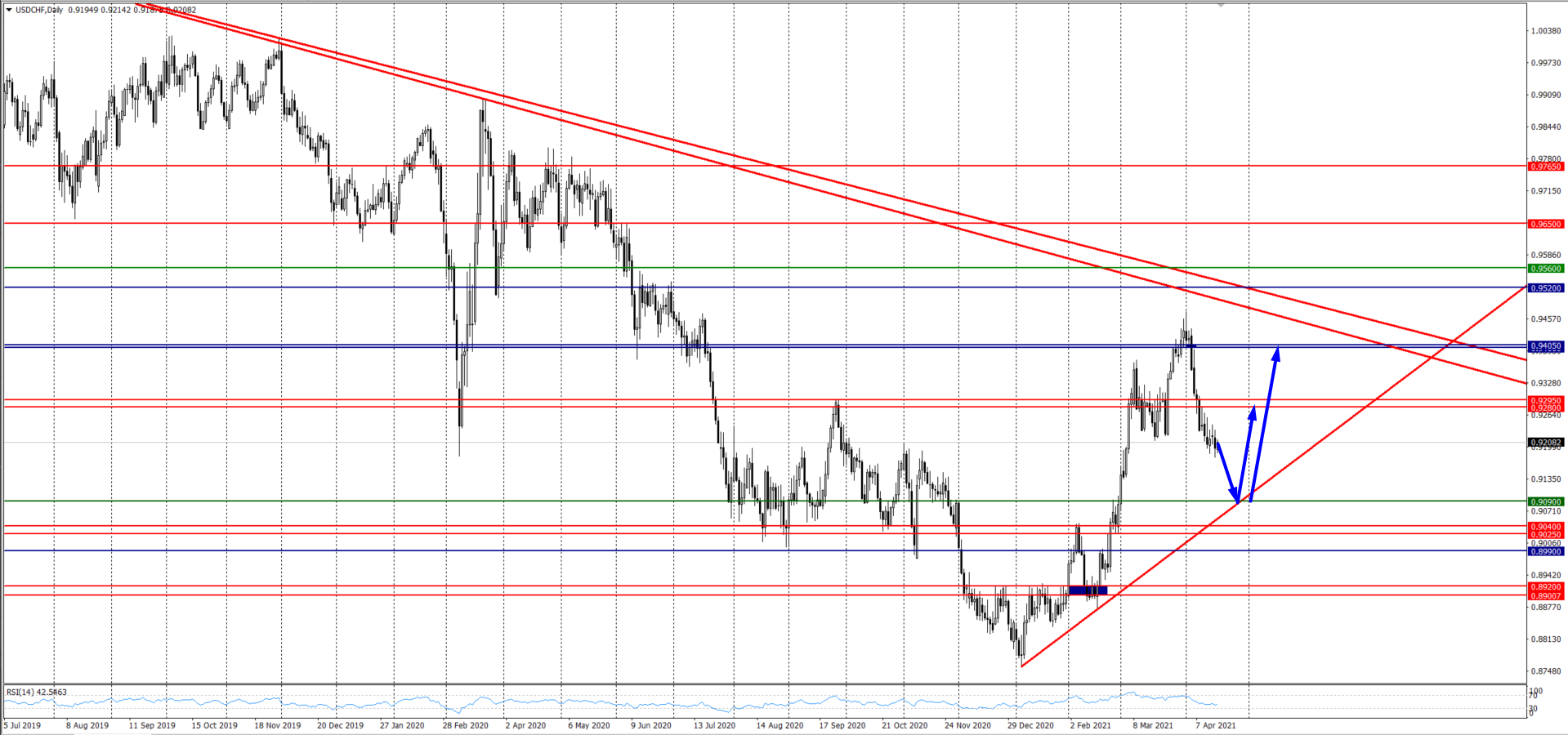Click the 5 Jul 2019 date label
1568x735 pixels.
coord(22,725)
